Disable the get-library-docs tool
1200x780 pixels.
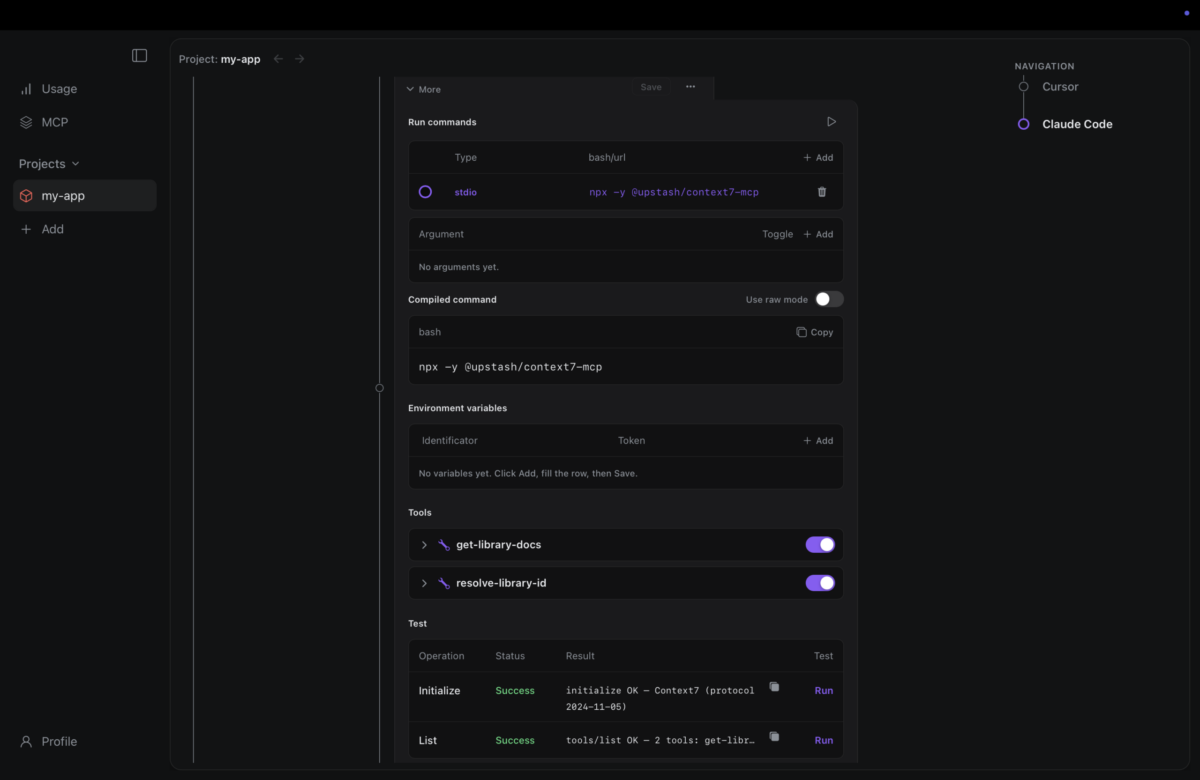[820, 545]
